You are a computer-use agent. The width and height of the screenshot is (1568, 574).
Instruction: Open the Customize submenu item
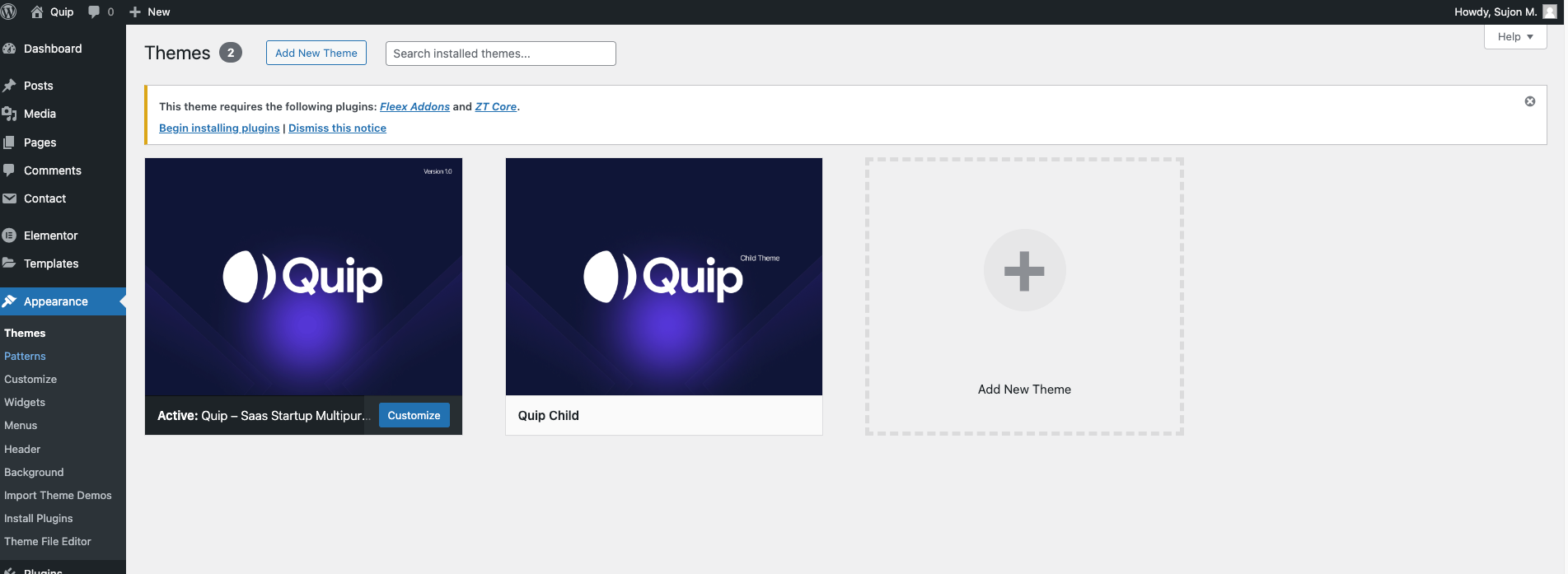tap(30, 380)
